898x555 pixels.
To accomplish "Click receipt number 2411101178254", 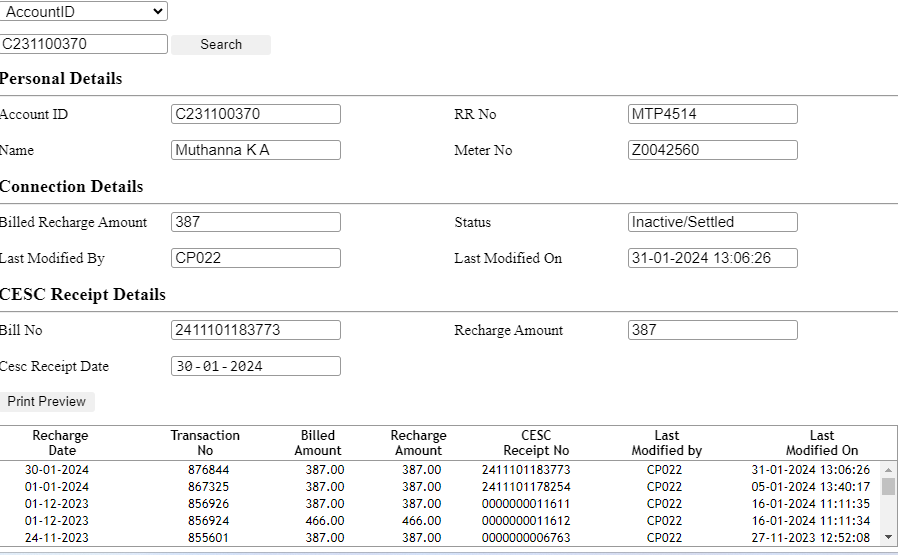I will [x=526, y=487].
